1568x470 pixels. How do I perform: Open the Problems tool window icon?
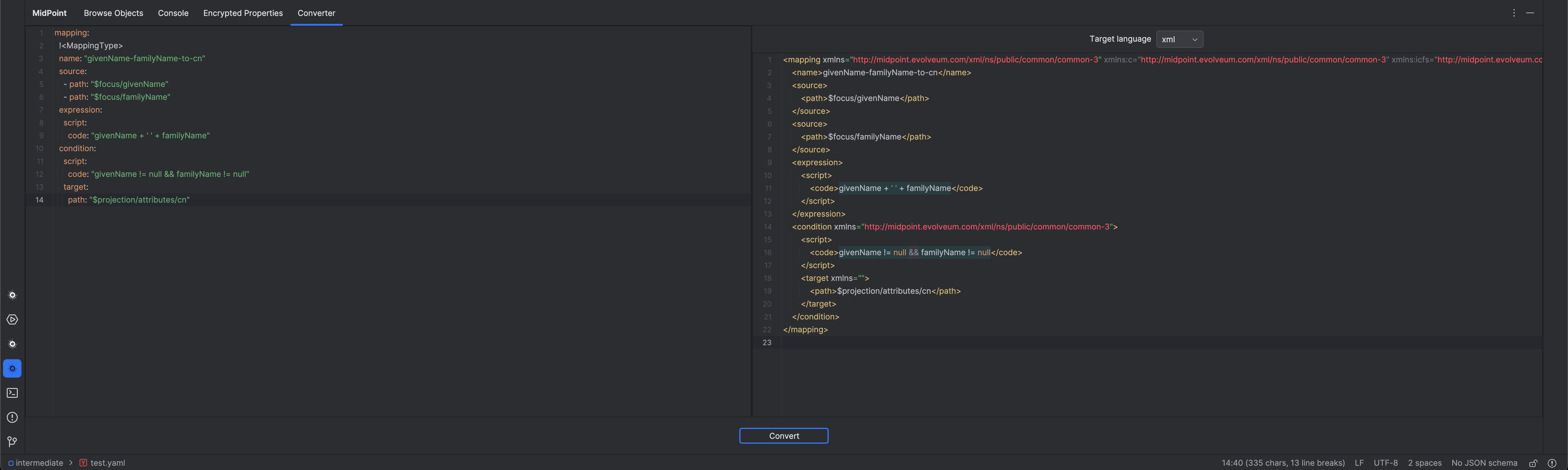[x=12, y=417]
